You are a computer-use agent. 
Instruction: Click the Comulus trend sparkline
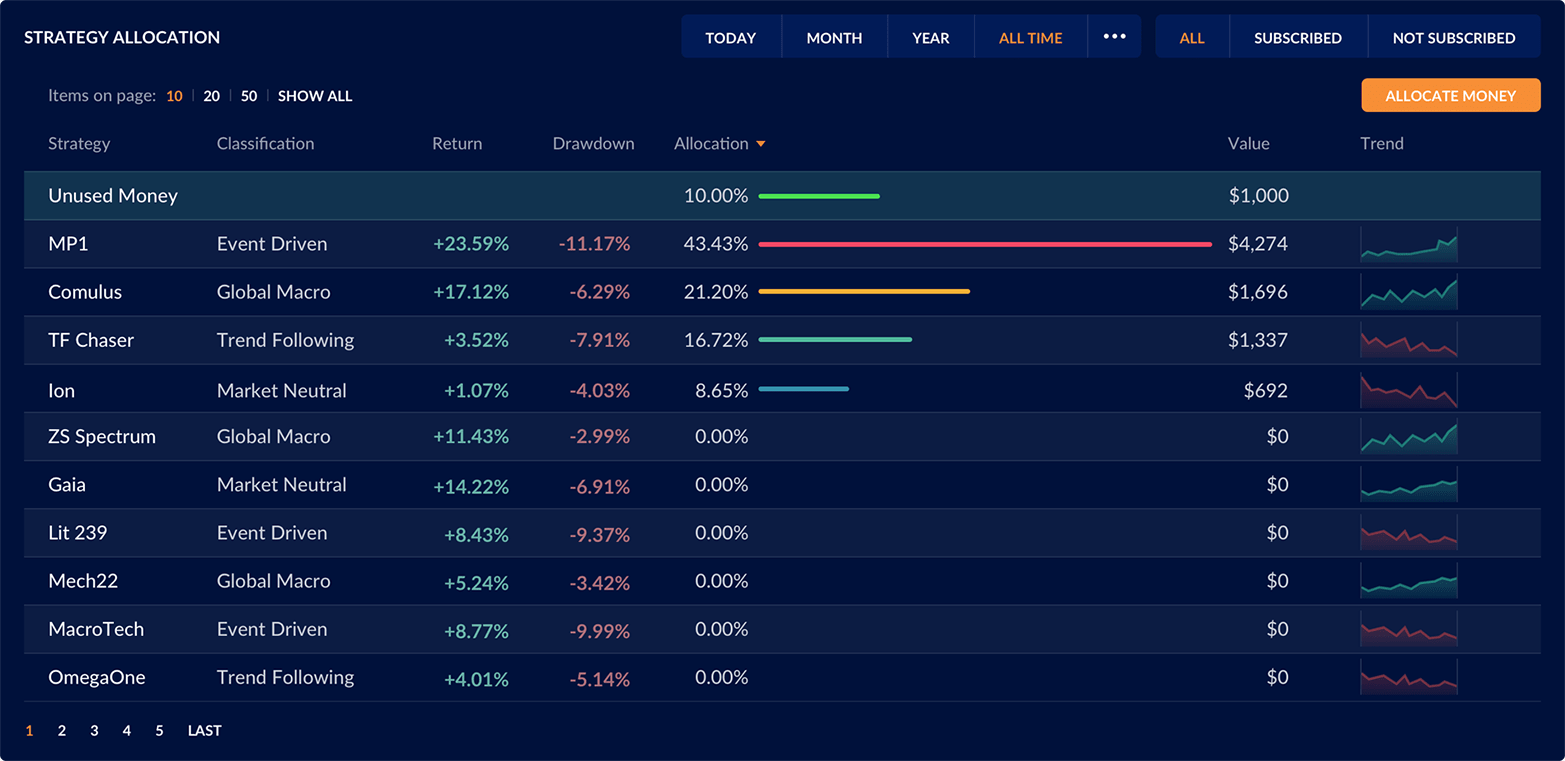click(x=1408, y=292)
